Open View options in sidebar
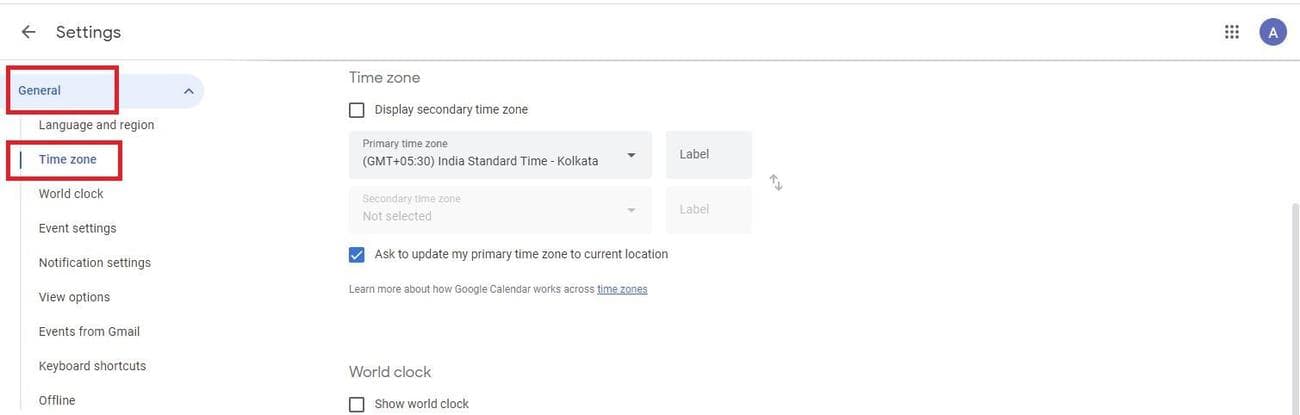Screen dimensions: 1300x415 (x=74, y=297)
